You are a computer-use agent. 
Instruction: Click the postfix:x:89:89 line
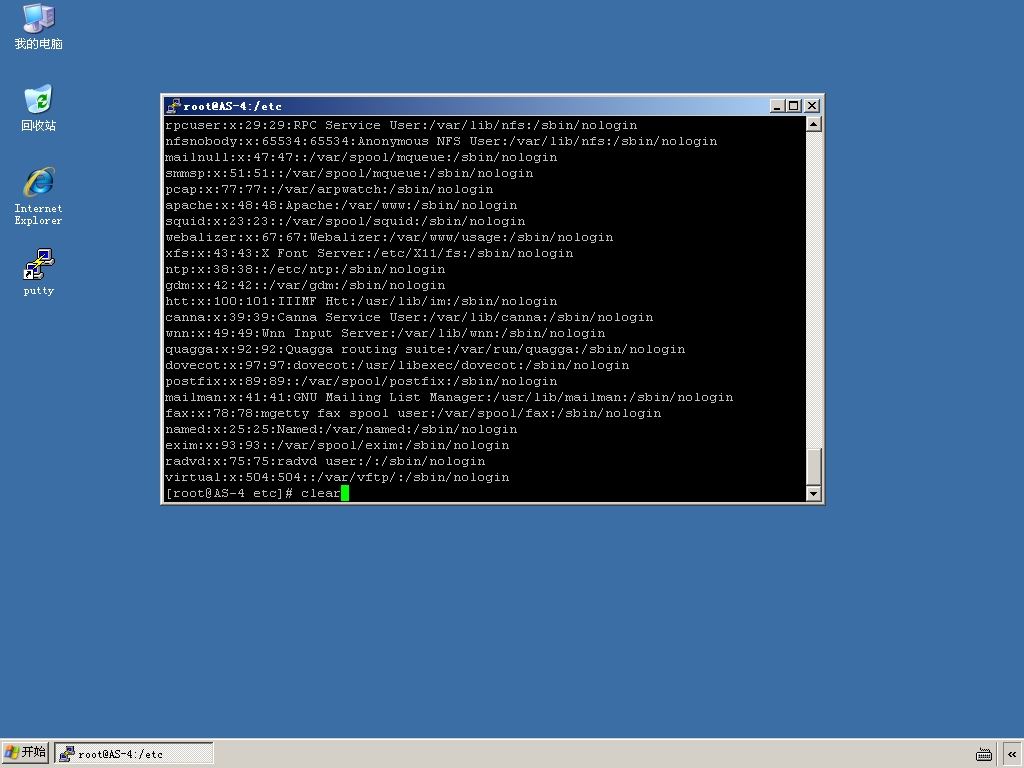point(361,381)
